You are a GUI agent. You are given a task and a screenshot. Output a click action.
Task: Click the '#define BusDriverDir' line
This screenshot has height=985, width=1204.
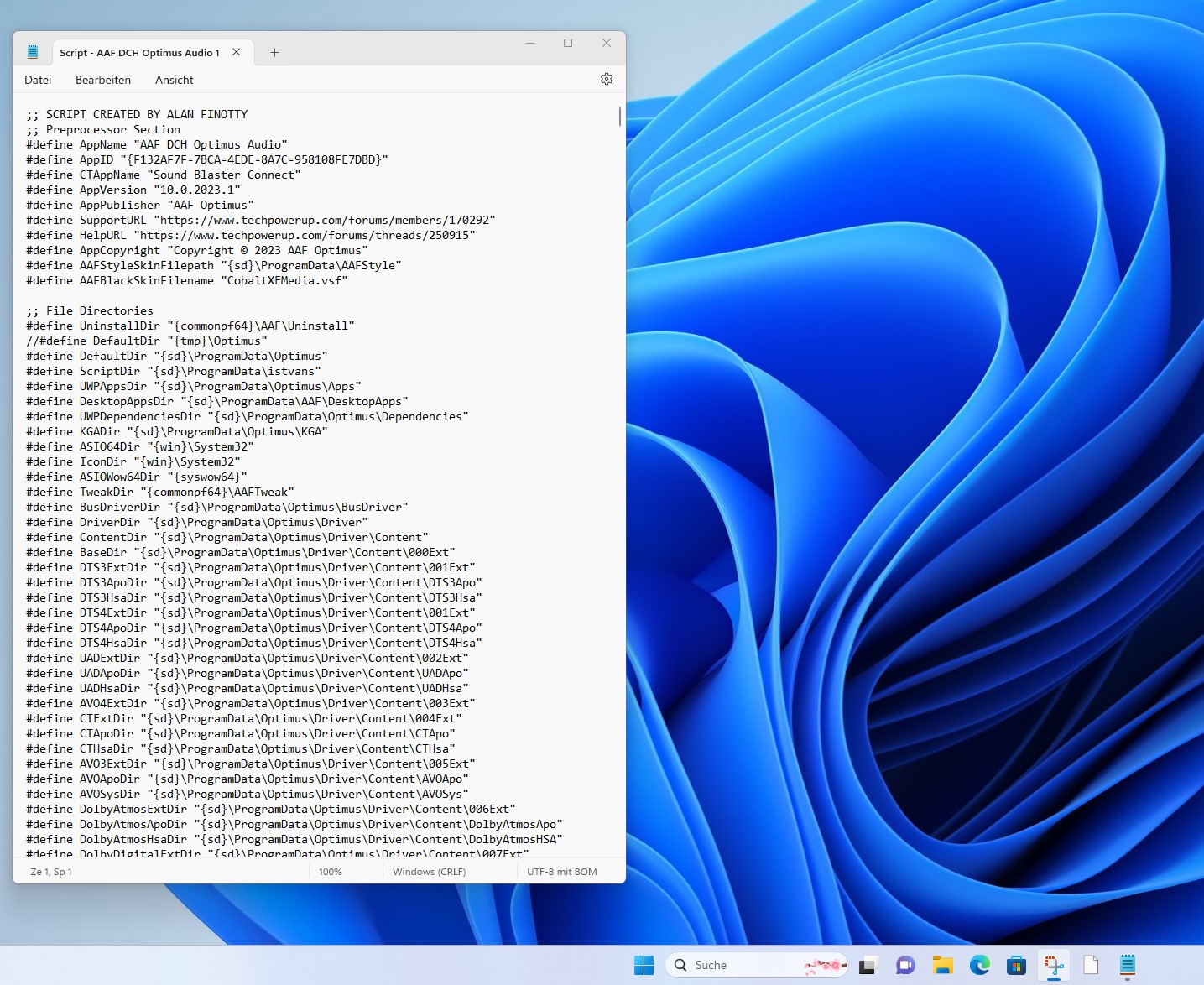(x=217, y=507)
